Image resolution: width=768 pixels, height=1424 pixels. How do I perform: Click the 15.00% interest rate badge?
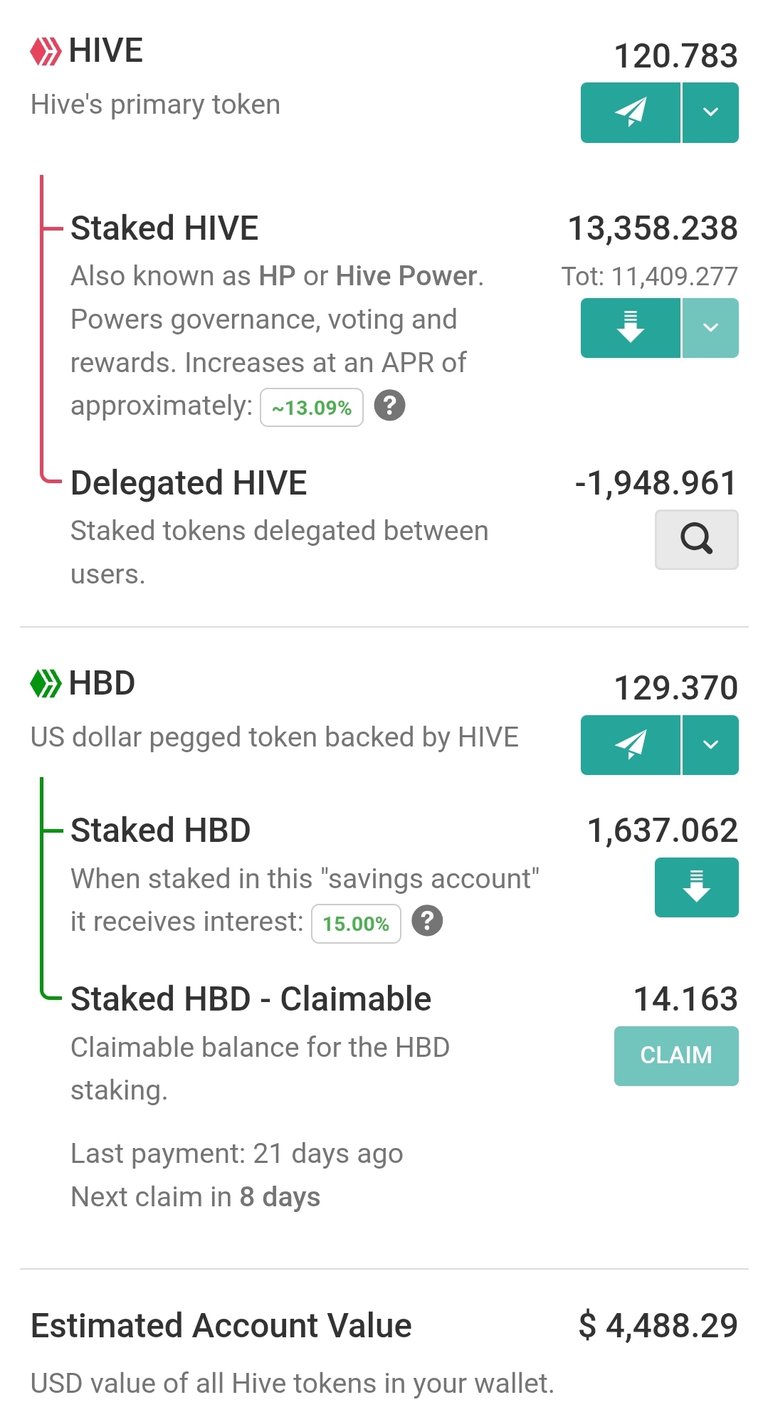356,923
